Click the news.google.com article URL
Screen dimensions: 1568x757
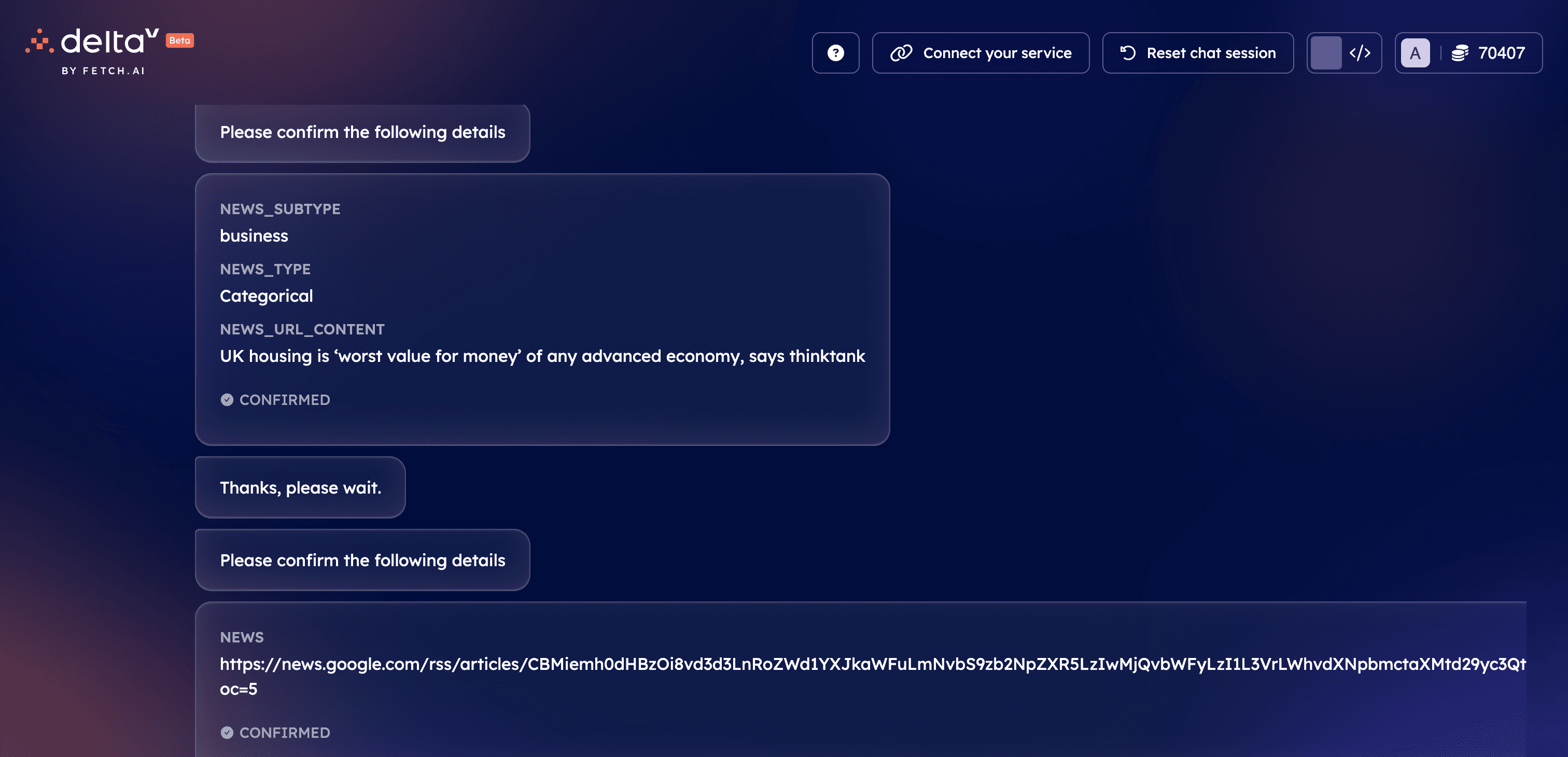[x=872, y=676]
